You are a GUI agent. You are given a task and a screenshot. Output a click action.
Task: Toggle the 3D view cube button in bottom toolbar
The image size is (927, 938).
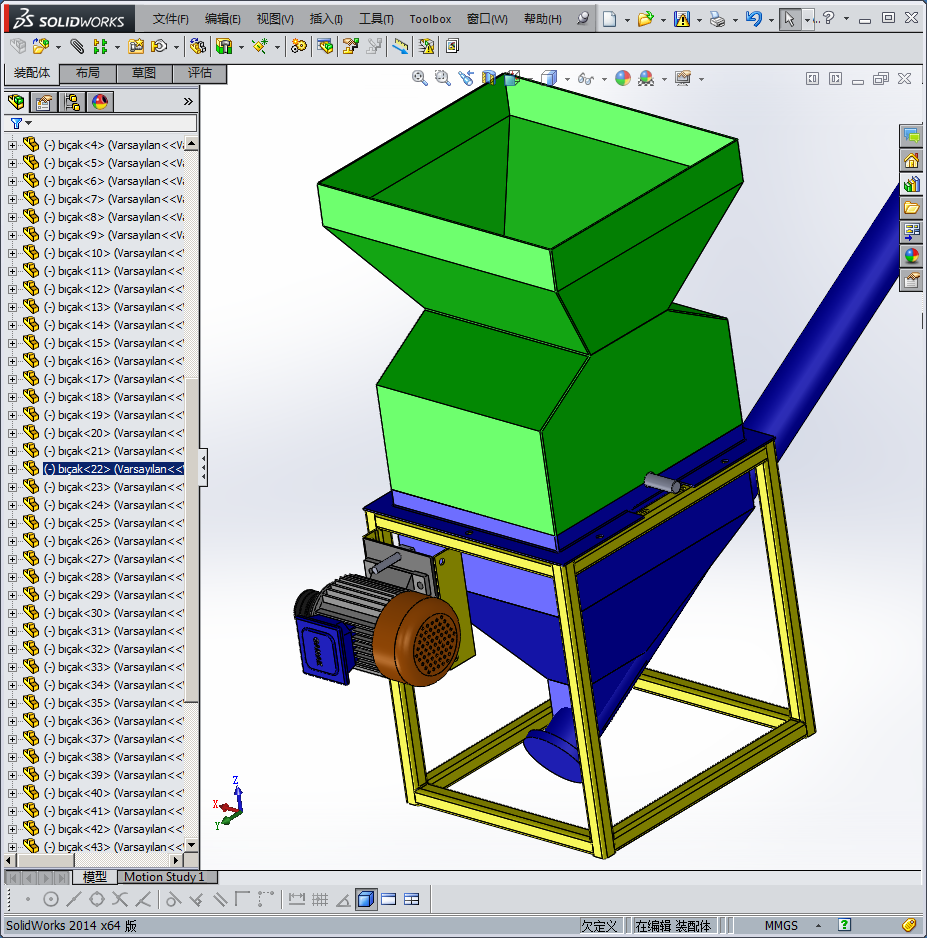tap(366, 899)
